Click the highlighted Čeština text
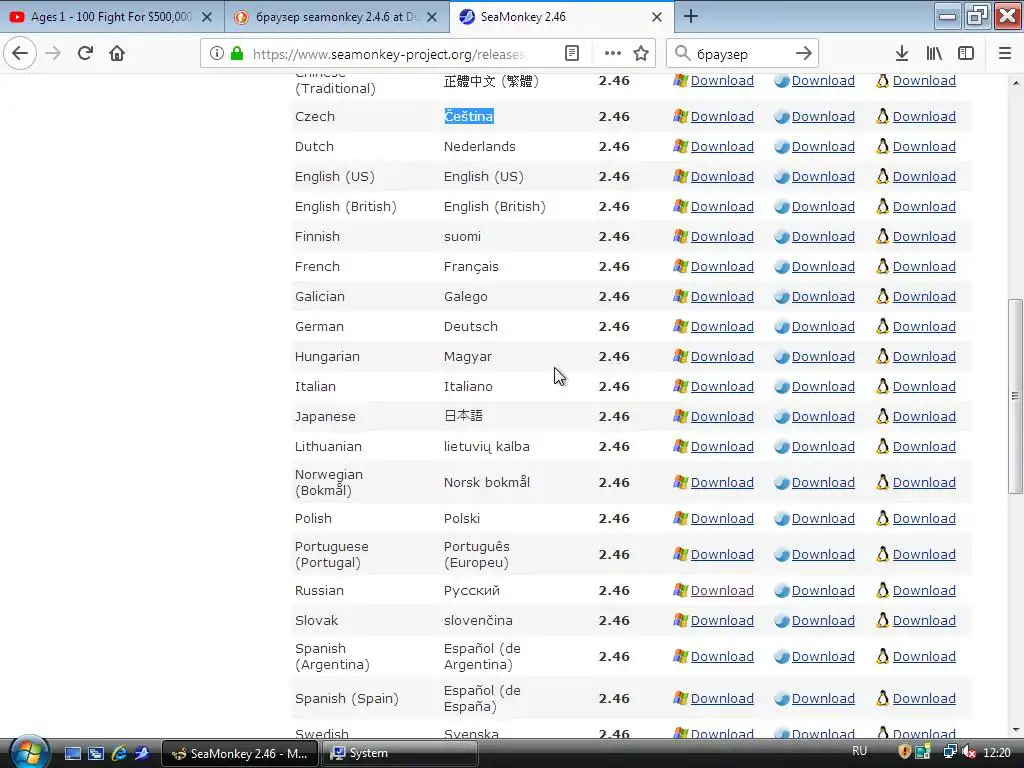 [x=468, y=116]
